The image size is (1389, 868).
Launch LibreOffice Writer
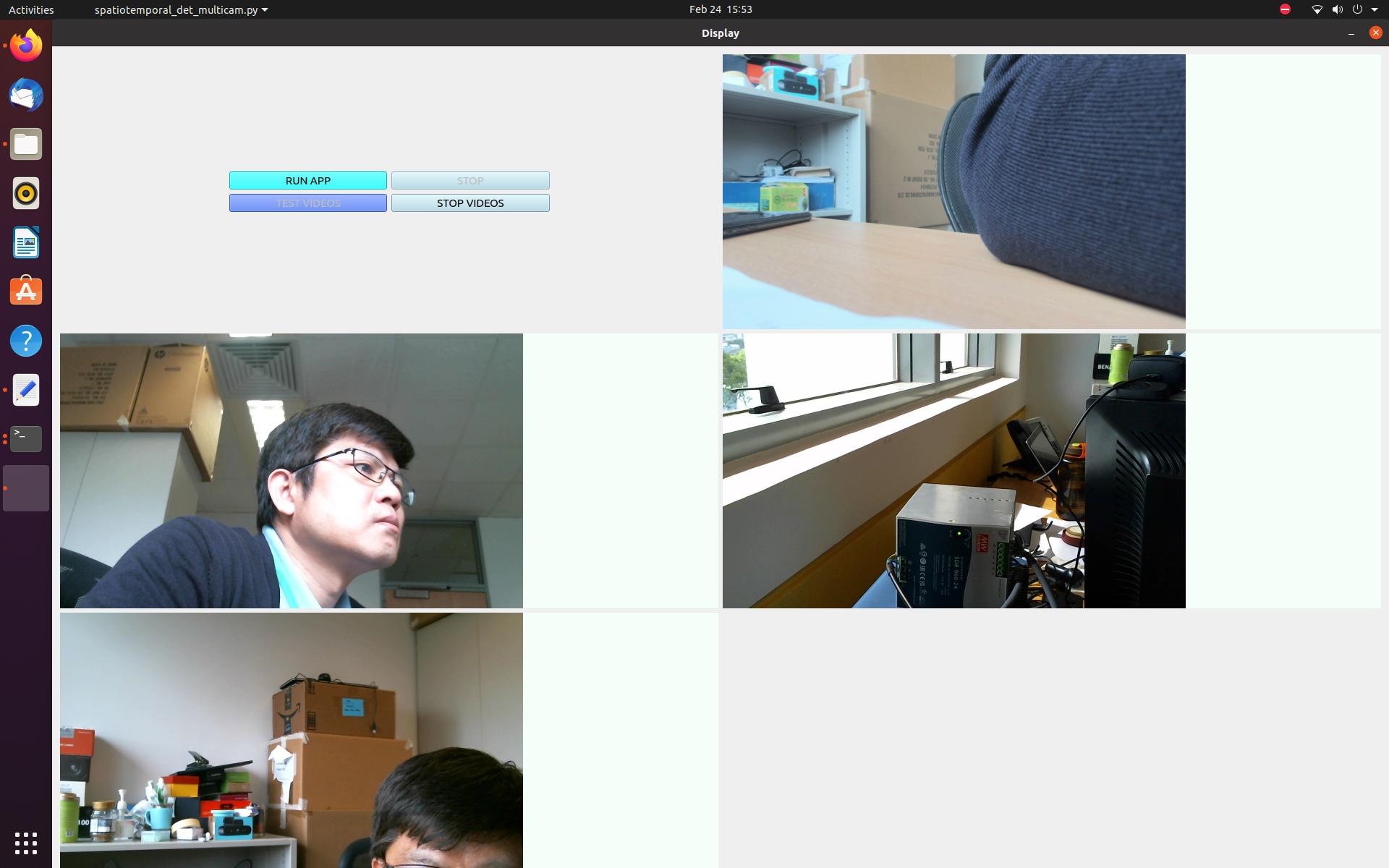pos(26,243)
